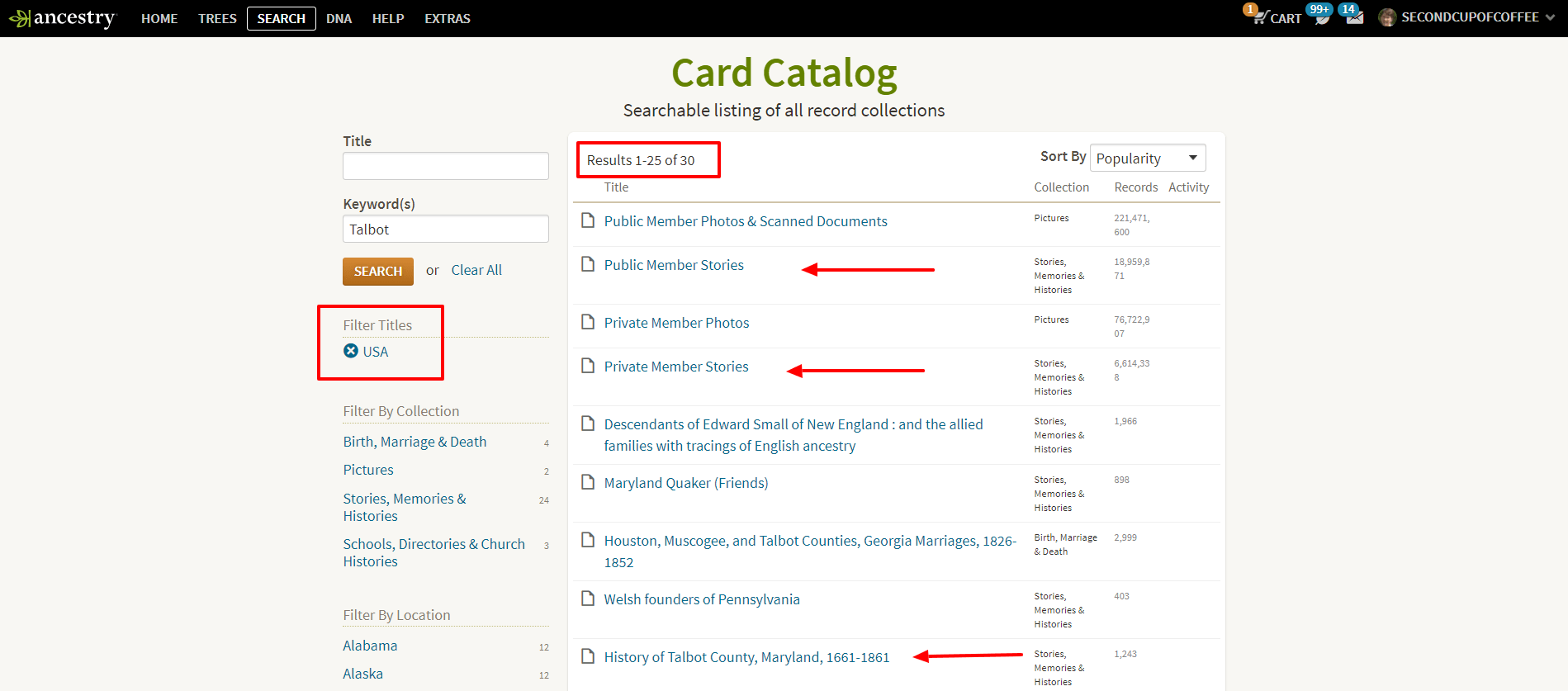This screenshot has height=691, width=1568.
Task: Click document icon beside Private Member Photos
Action: 588,322
